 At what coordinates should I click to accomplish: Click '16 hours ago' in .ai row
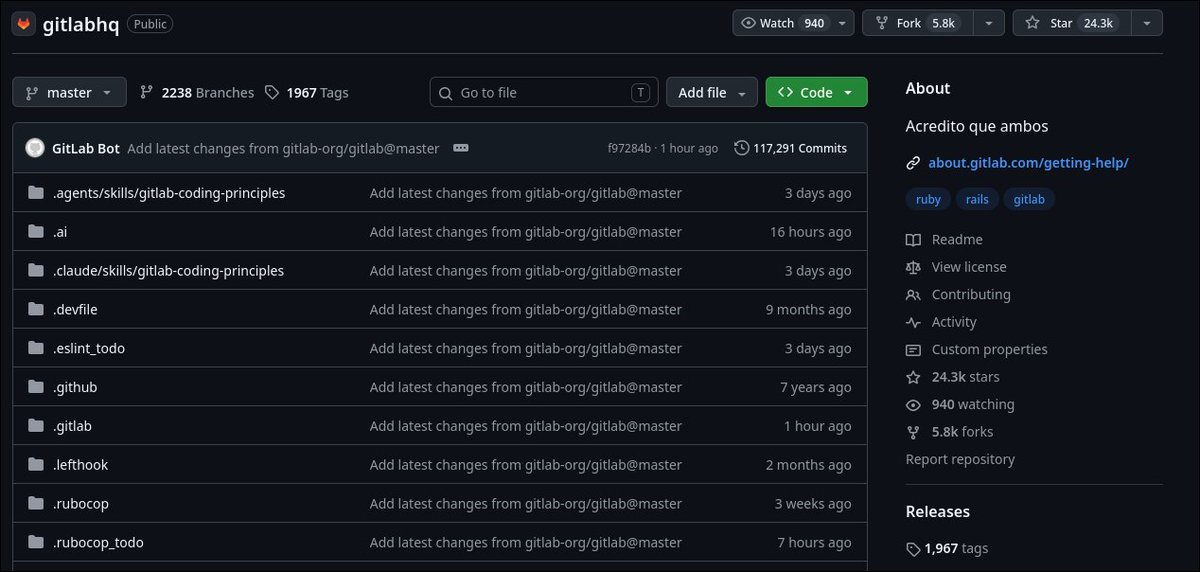pos(811,232)
